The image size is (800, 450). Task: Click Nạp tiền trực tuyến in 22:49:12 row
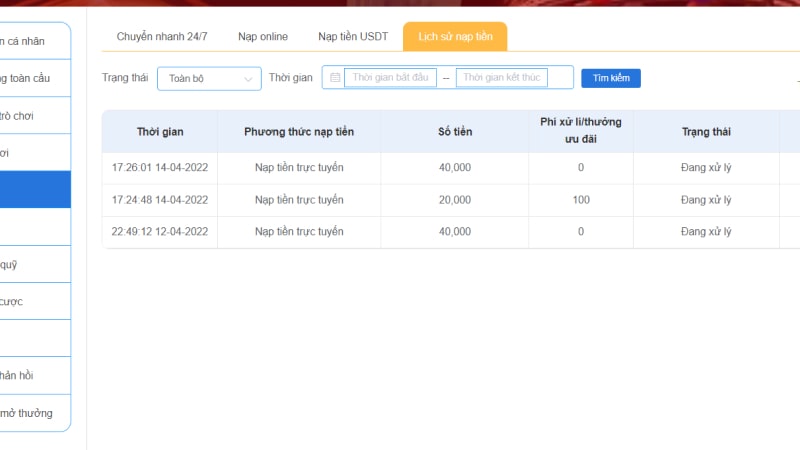pos(299,232)
